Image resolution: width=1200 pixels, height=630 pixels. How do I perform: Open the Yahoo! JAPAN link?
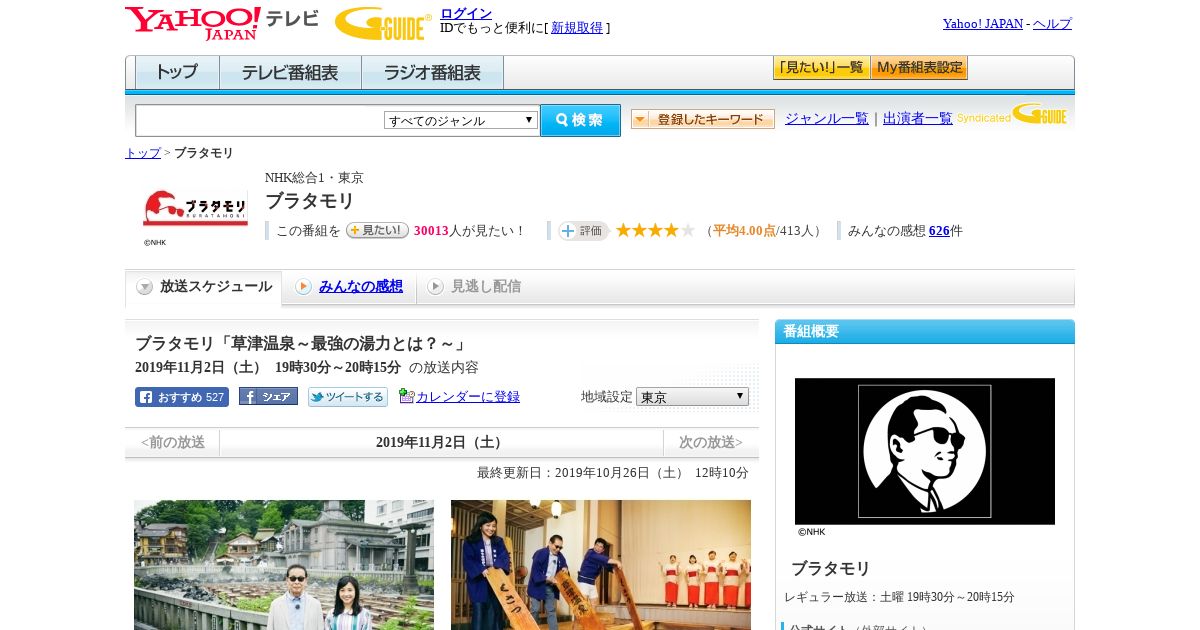coord(983,24)
